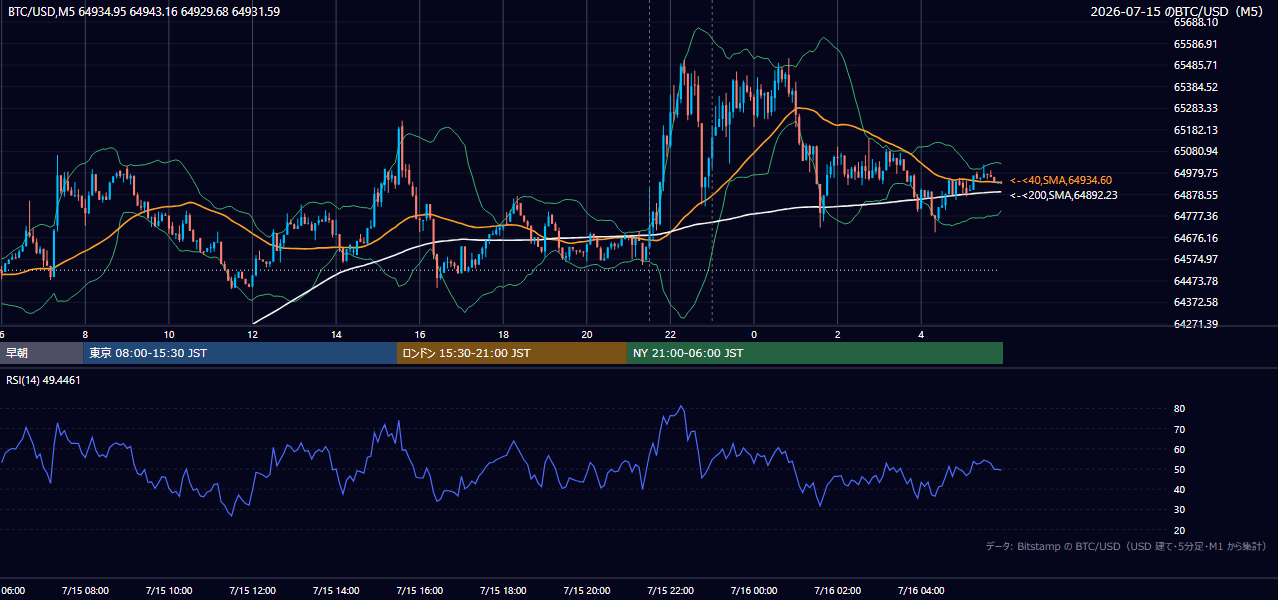Select the white '<-<200,SMA,64892.23' label

coord(1064,195)
